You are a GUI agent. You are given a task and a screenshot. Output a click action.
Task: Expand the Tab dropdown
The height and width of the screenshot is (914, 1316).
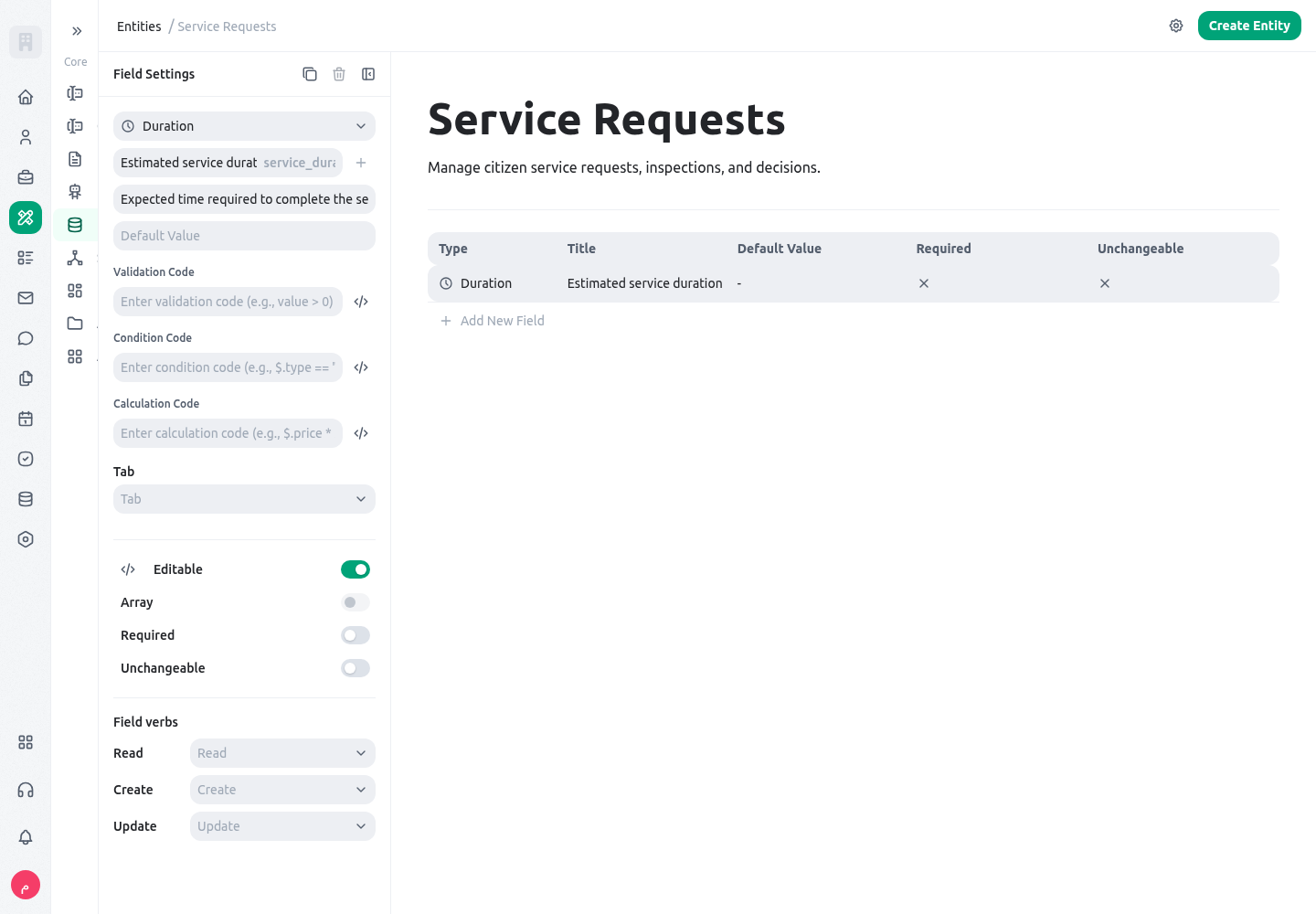click(244, 499)
